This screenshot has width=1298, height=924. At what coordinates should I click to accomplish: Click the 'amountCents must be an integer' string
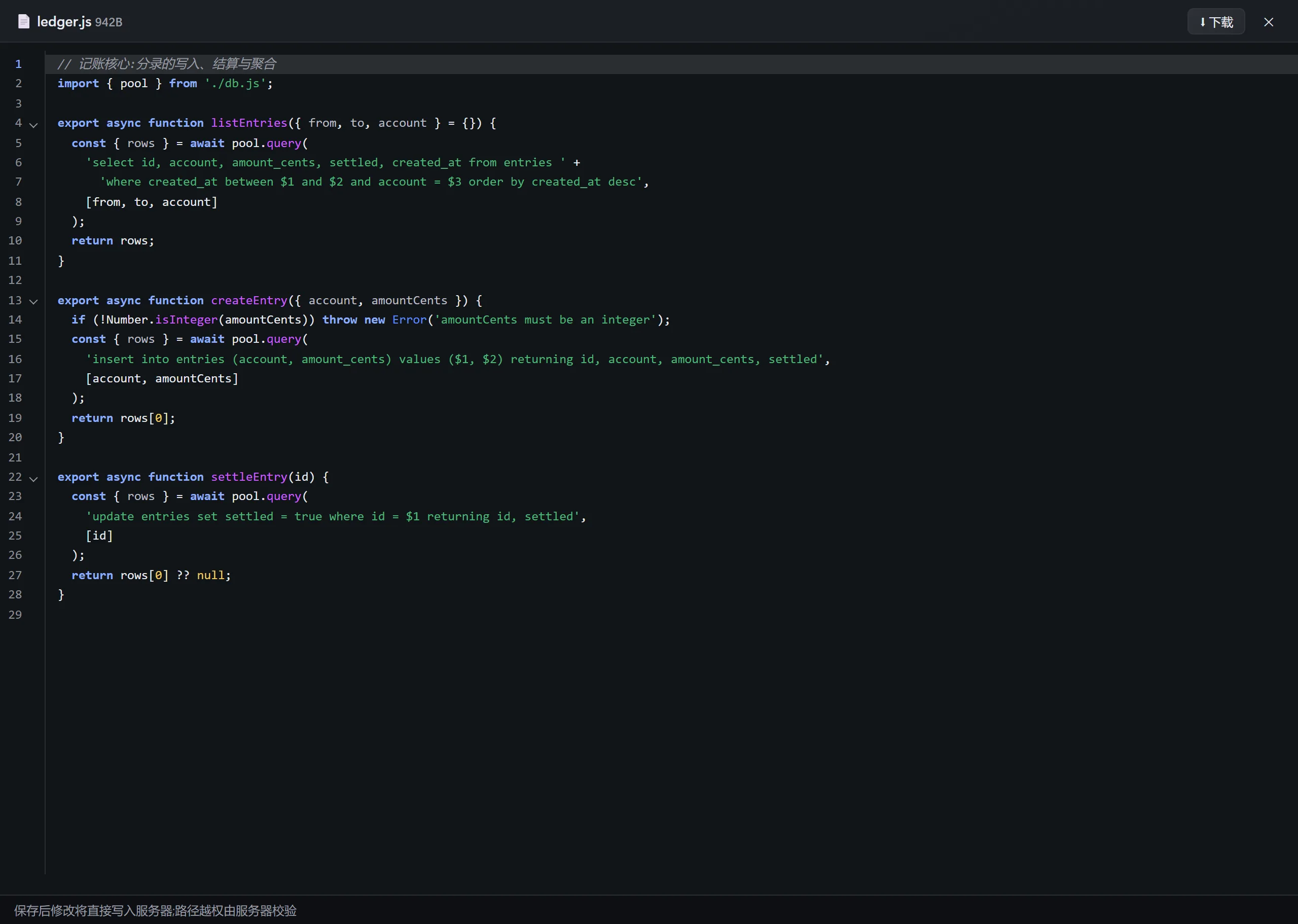pos(545,320)
